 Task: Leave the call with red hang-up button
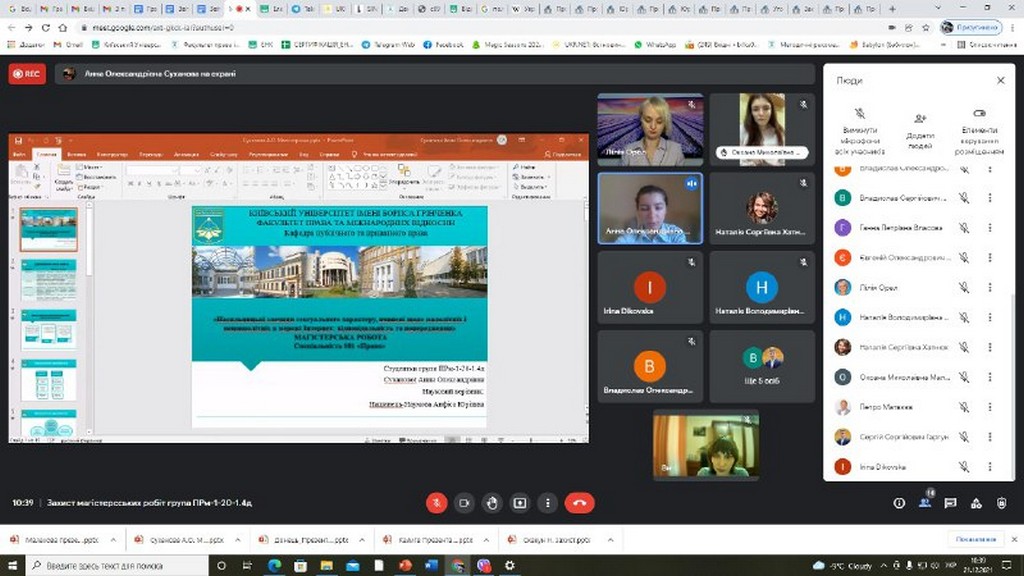579,503
